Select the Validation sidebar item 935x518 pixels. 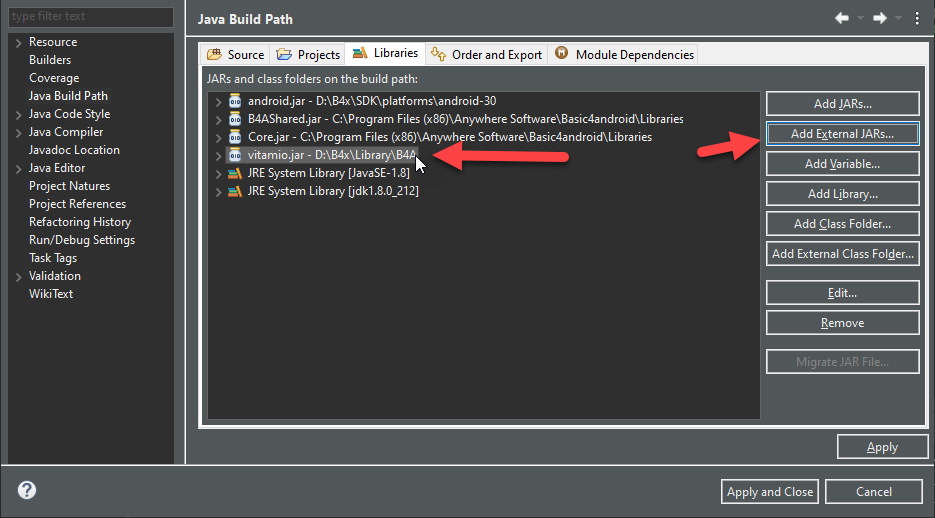coord(55,276)
